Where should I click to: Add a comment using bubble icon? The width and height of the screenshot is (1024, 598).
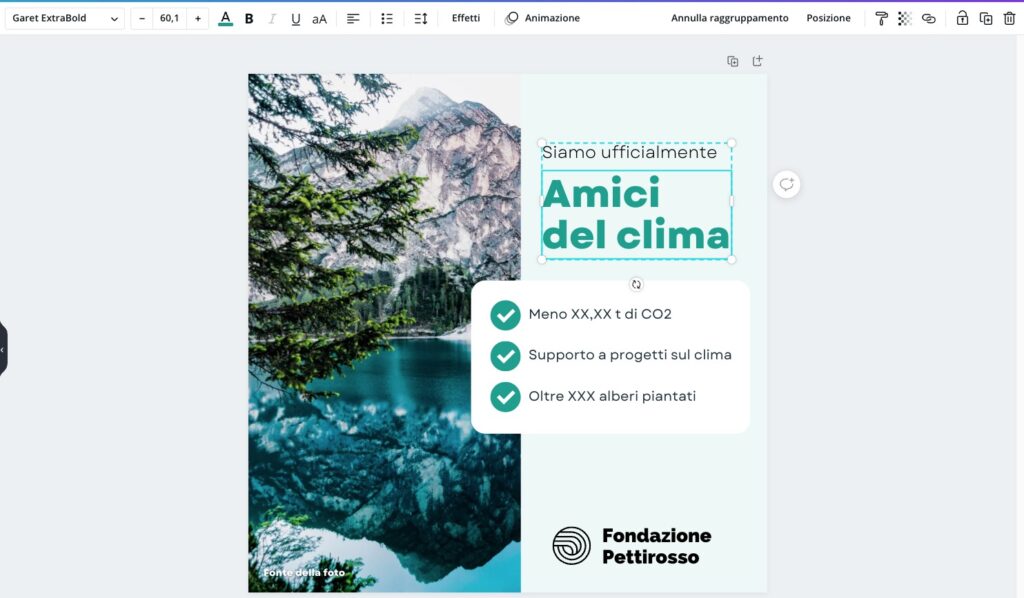[786, 185]
